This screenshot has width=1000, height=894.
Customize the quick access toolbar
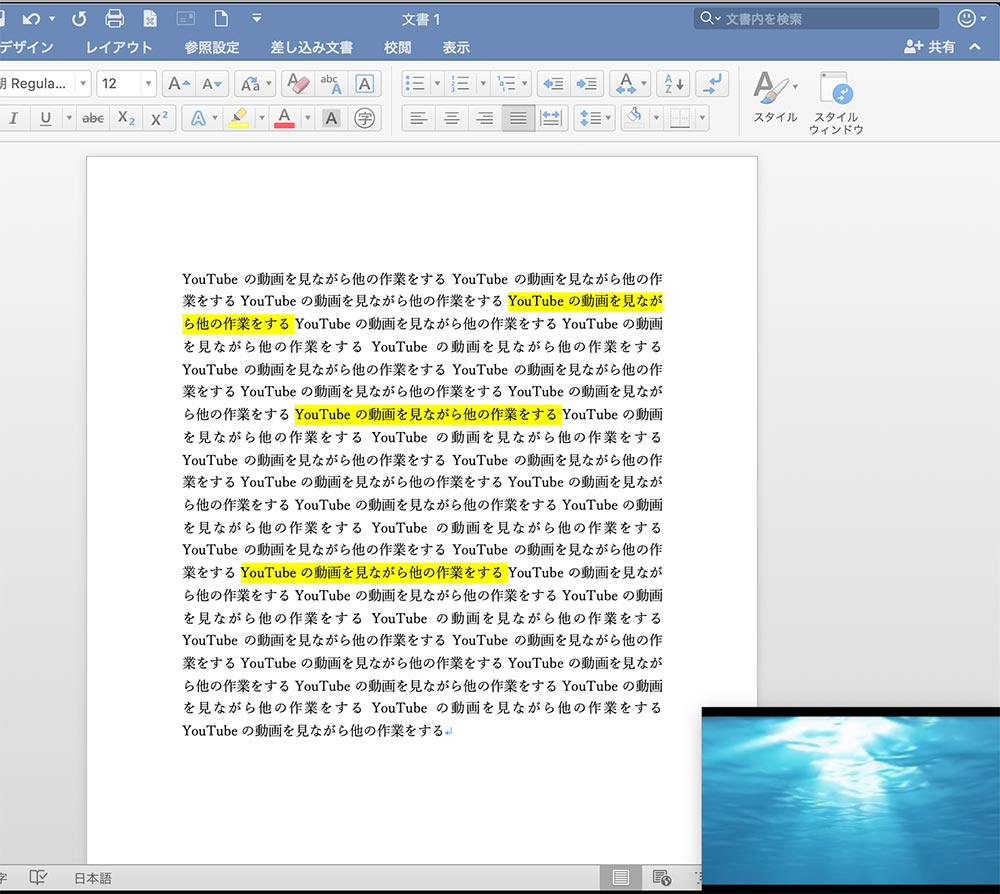point(256,18)
